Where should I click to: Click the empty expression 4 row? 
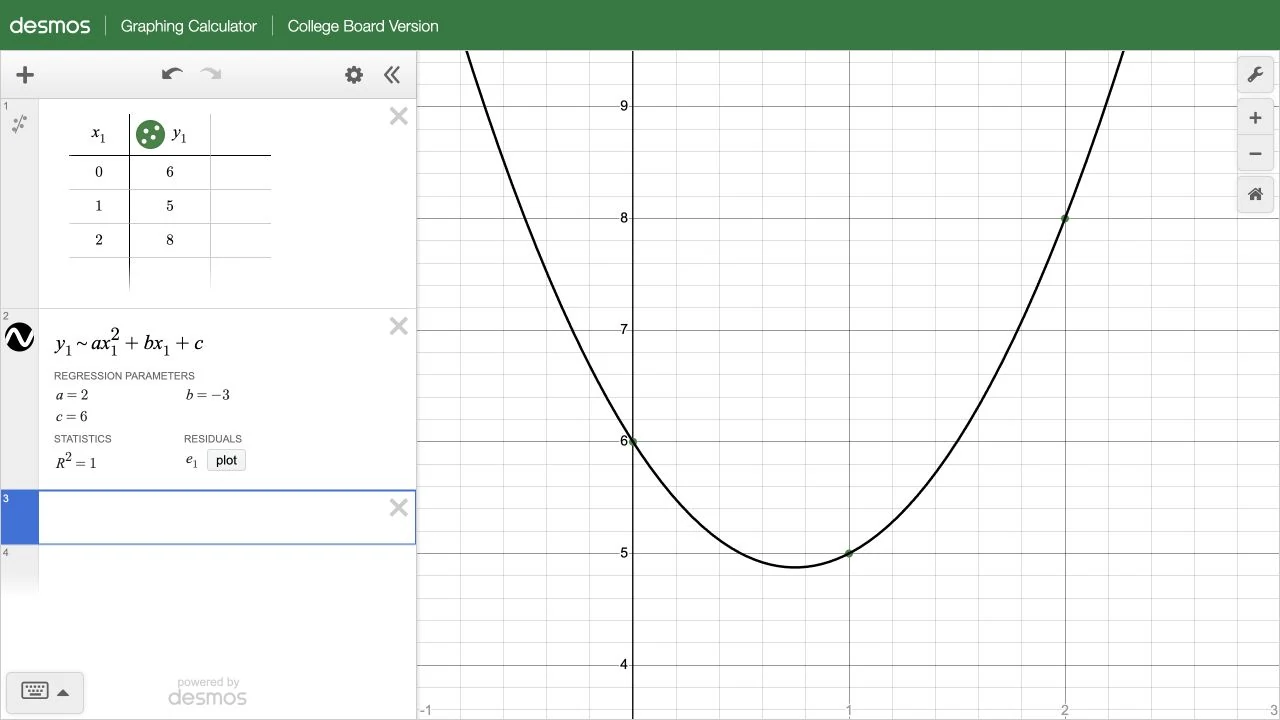coord(208,570)
